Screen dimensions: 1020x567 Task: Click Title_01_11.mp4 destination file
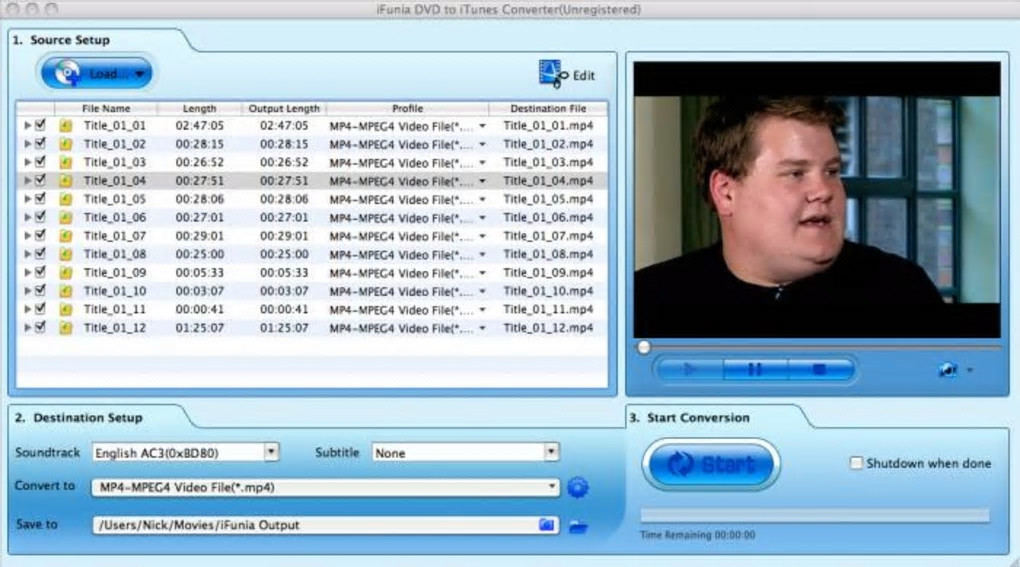pyautogui.click(x=548, y=310)
